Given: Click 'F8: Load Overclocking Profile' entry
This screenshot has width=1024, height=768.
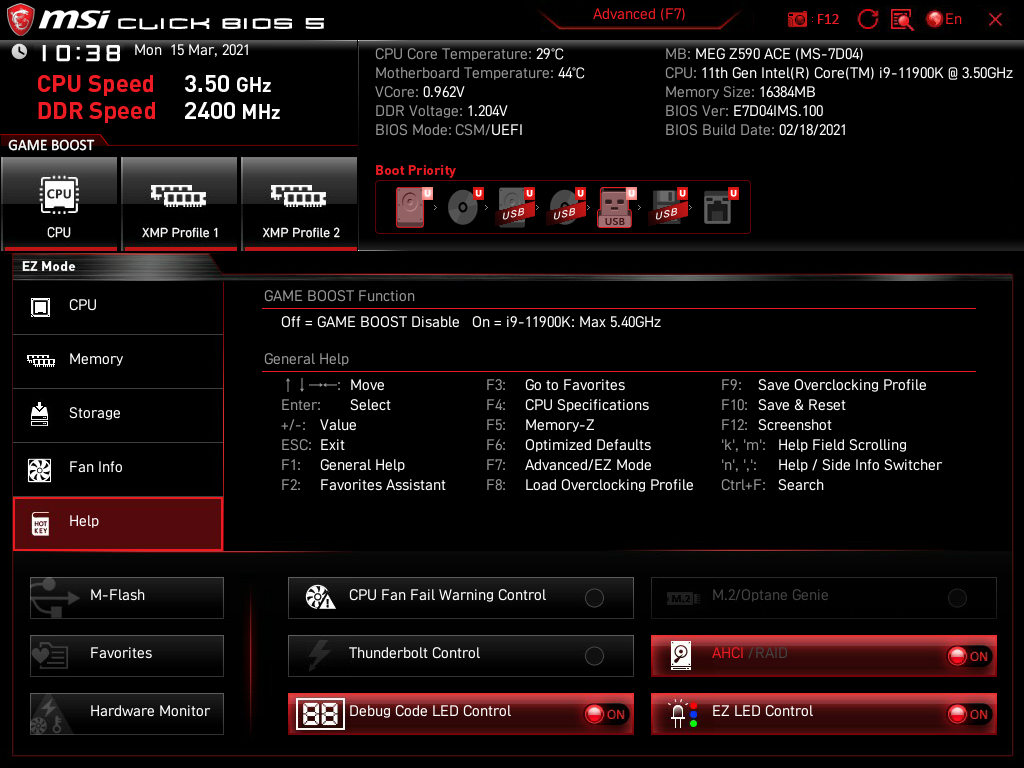Looking at the screenshot, I should click(x=590, y=485).
